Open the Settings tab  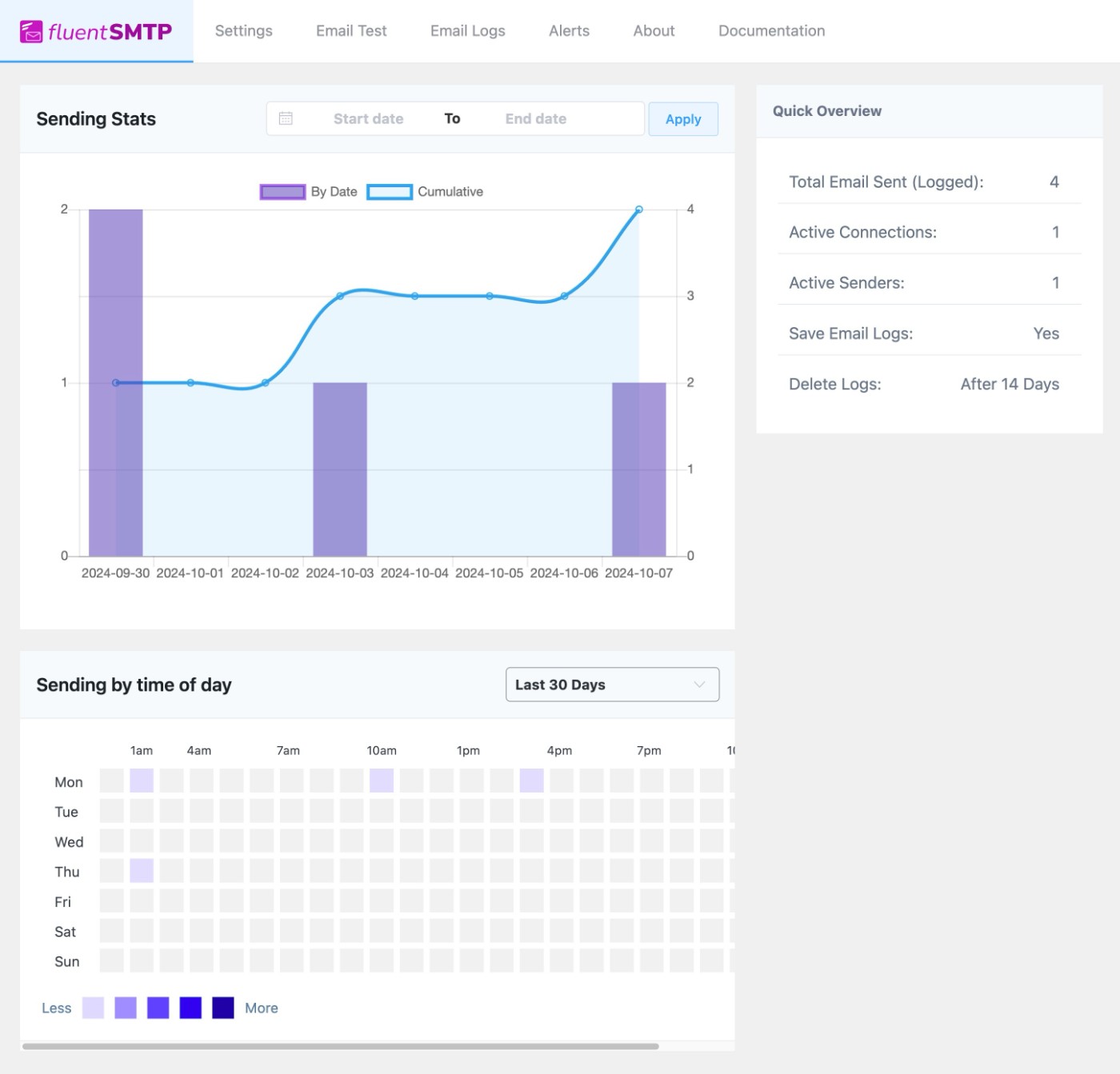(x=243, y=30)
